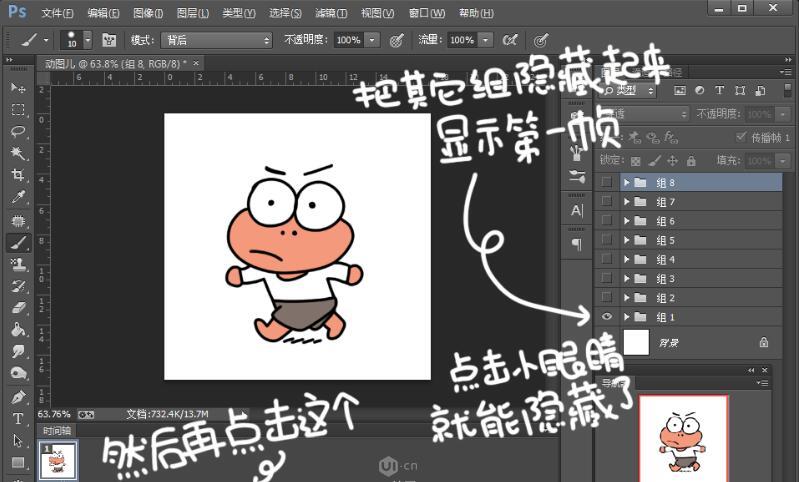Click lock transparent pixels icon
The width and height of the screenshot is (799, 482).
635,162
